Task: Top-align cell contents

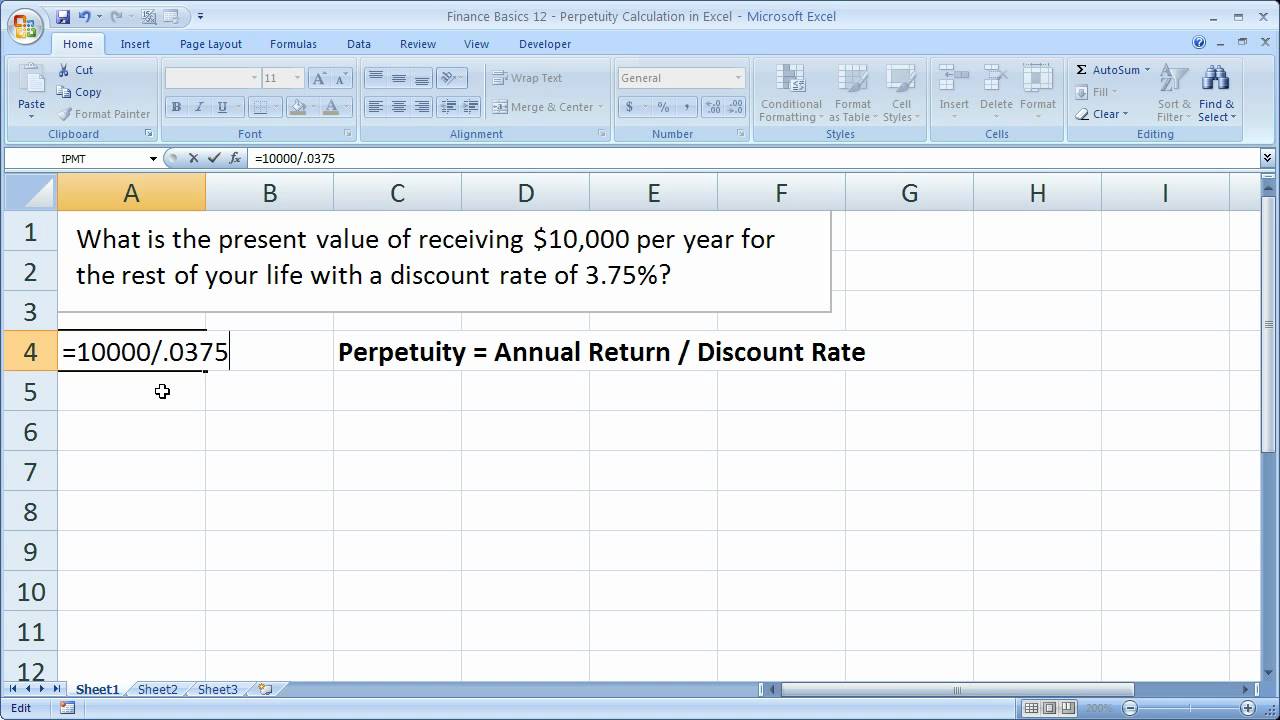Action: click(376, 78)
